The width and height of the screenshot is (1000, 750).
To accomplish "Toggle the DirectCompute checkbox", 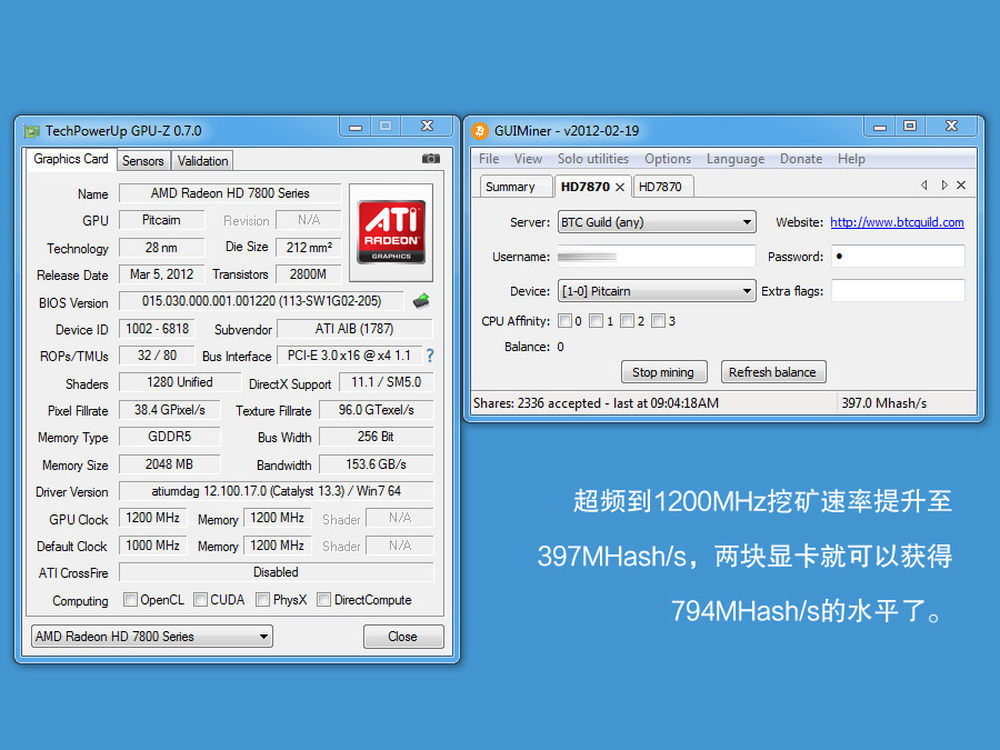I will [324, 599].
